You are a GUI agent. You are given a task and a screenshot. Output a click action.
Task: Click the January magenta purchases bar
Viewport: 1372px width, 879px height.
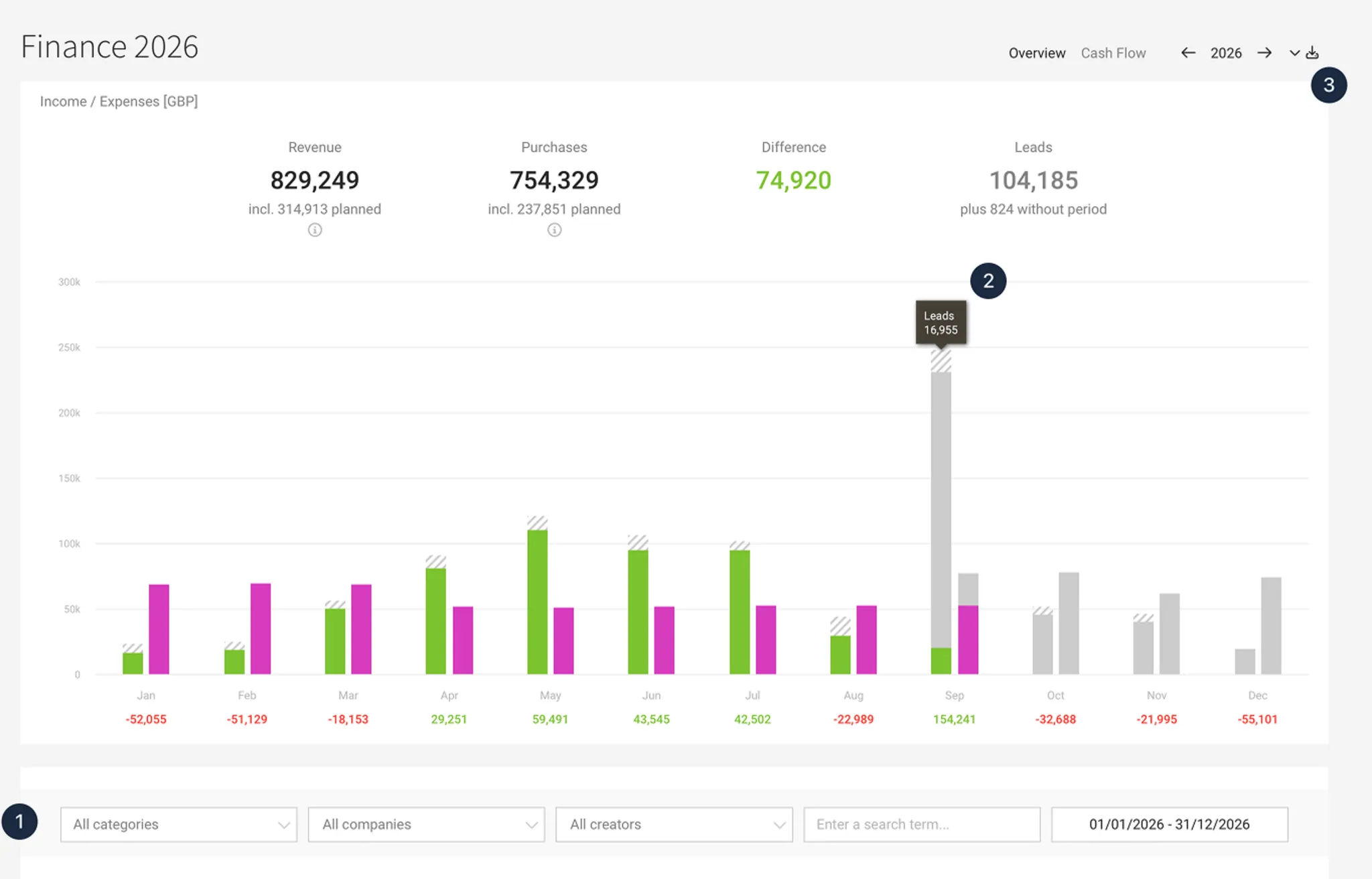pos(159,629)
